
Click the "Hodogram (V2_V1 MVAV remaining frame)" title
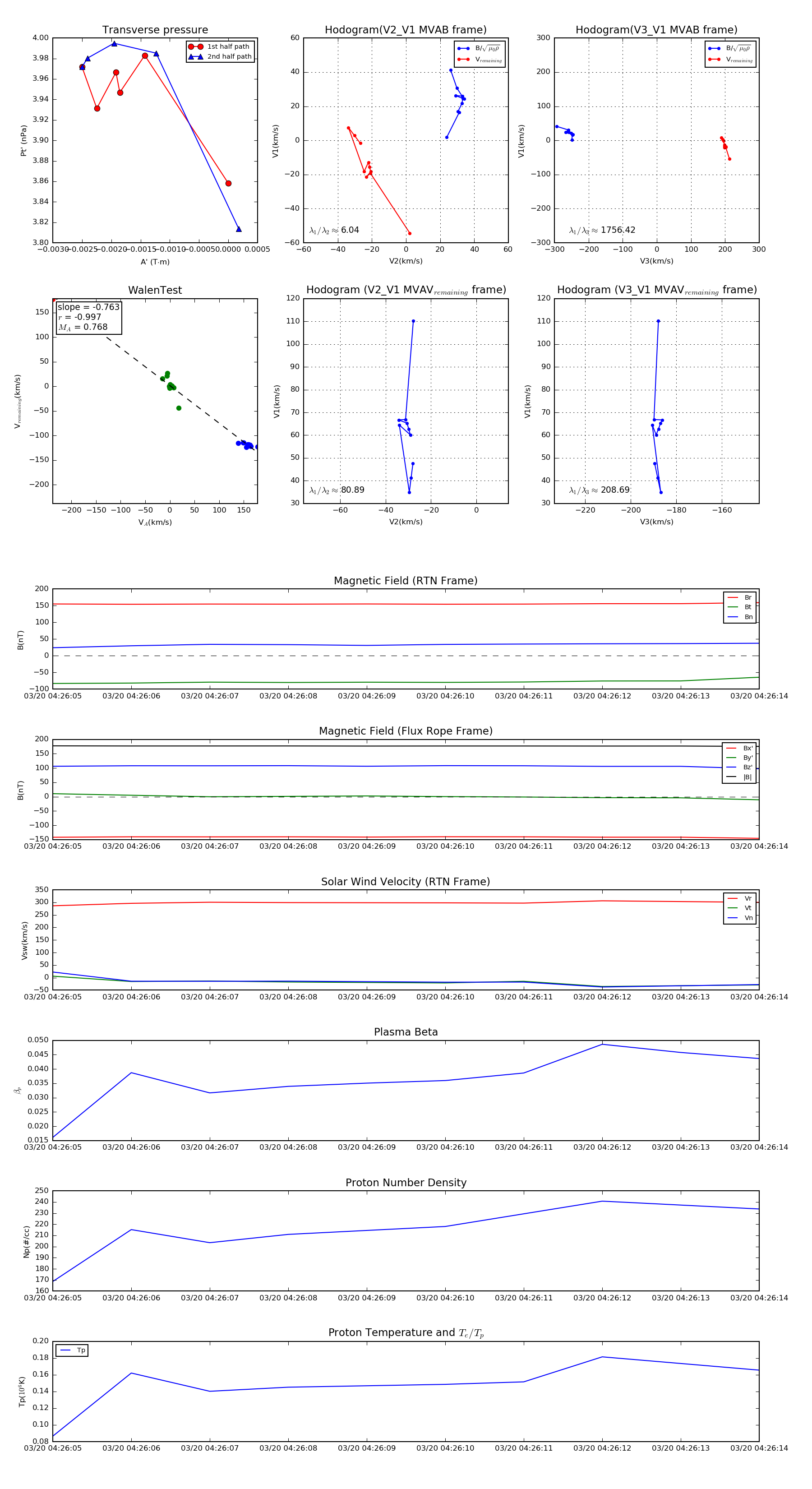tap(406, 290)
